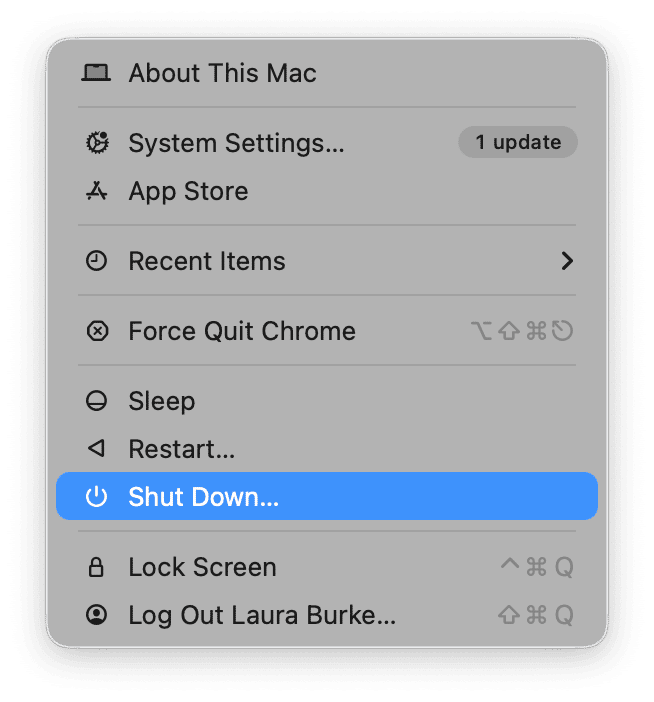
Task: Expand the Recent Items submenu arrow
Action: tap(567, 262)
